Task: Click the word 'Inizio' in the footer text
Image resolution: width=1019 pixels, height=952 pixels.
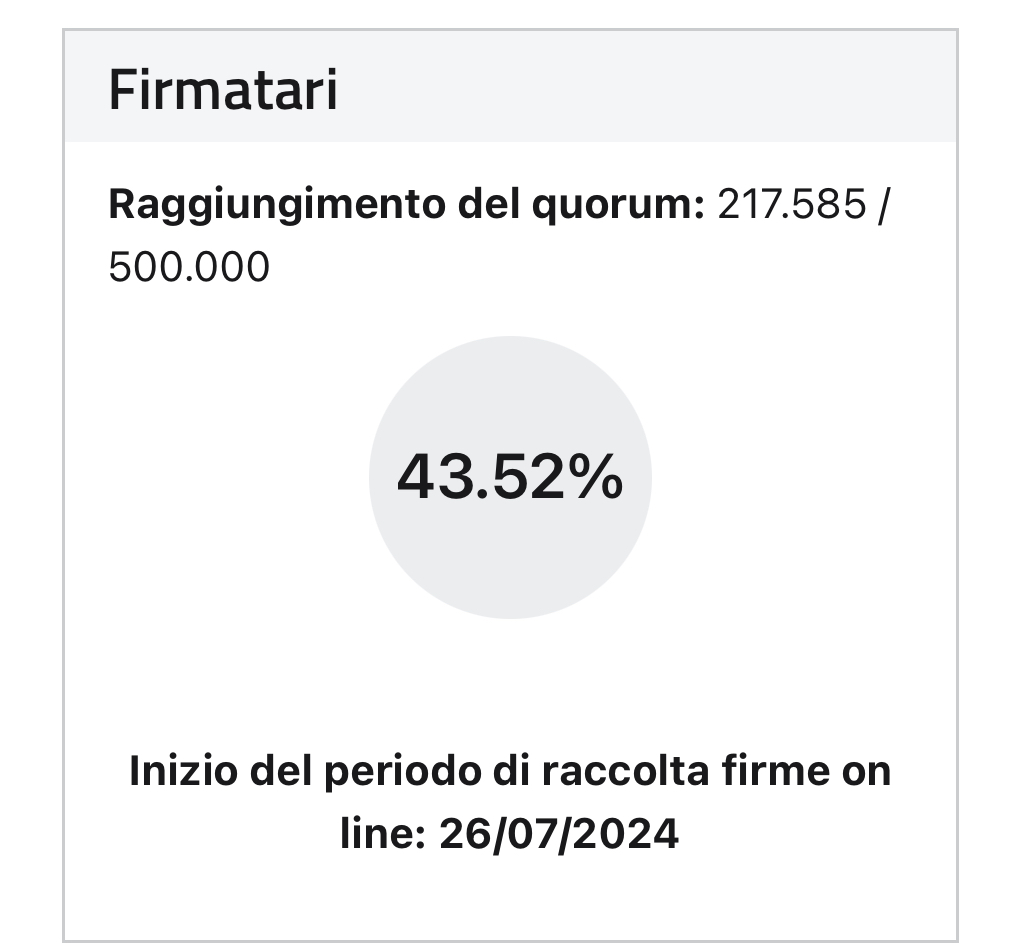Action: tap(183, 771)
